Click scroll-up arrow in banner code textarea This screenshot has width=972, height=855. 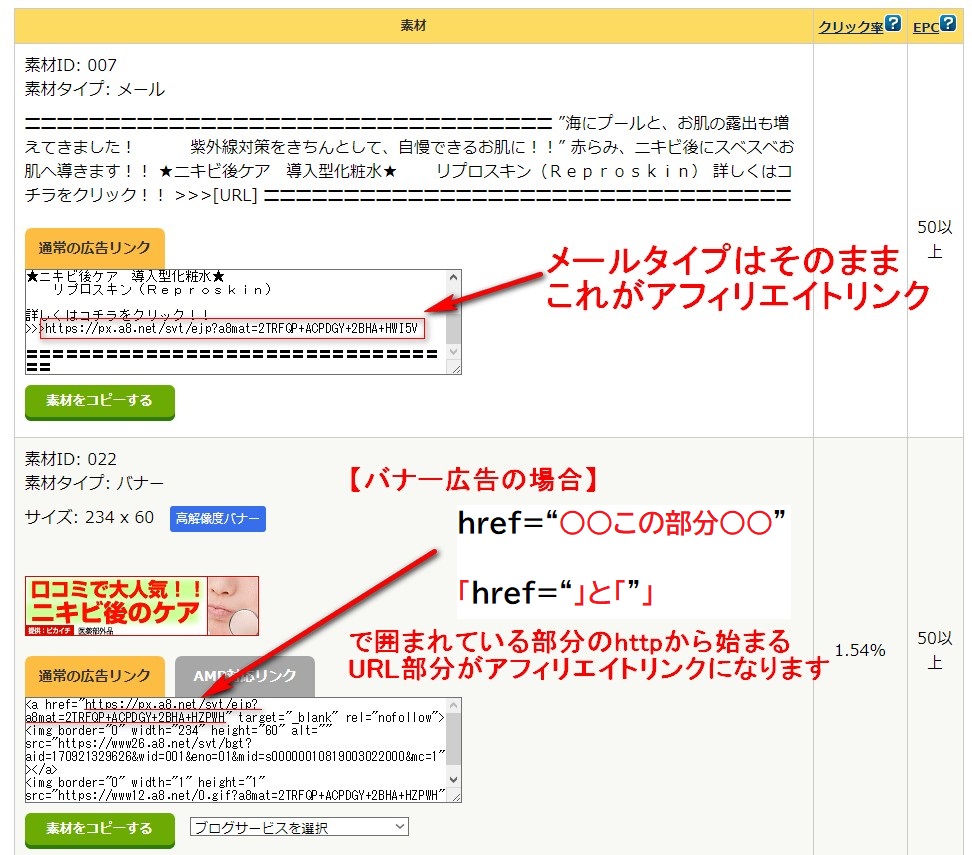pos(454,707)
